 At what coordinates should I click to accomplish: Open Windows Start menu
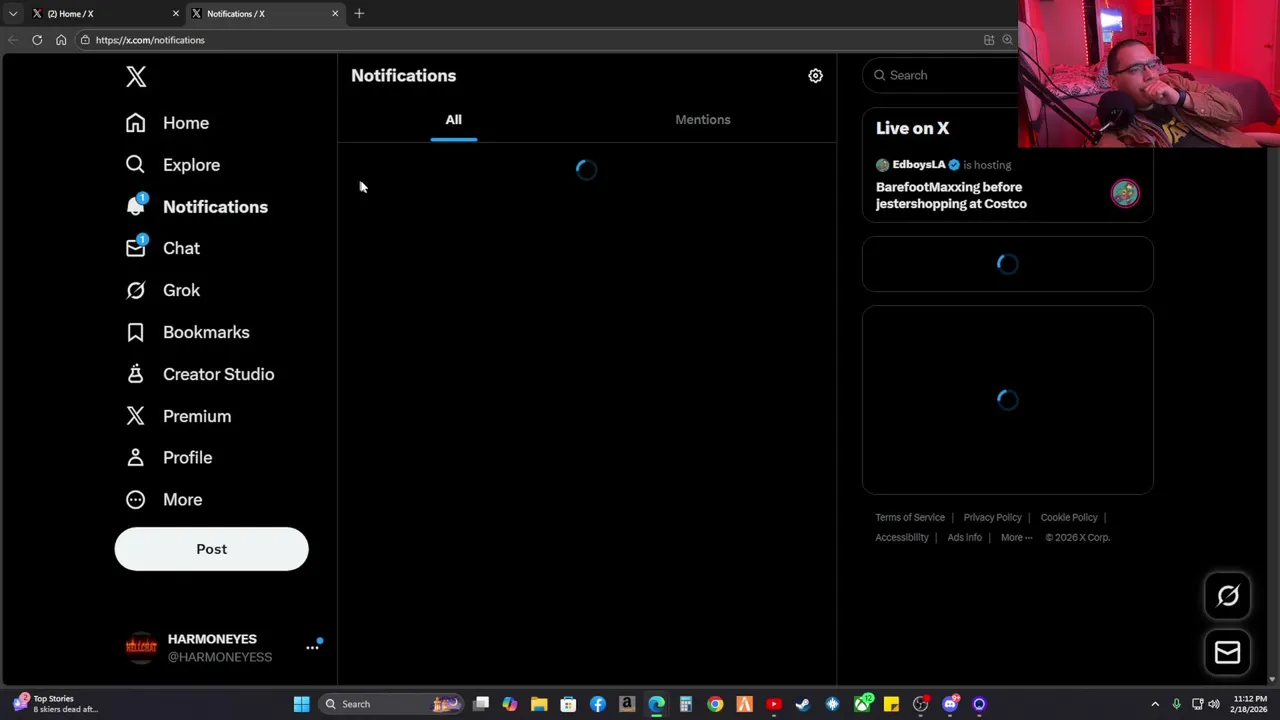301,704
